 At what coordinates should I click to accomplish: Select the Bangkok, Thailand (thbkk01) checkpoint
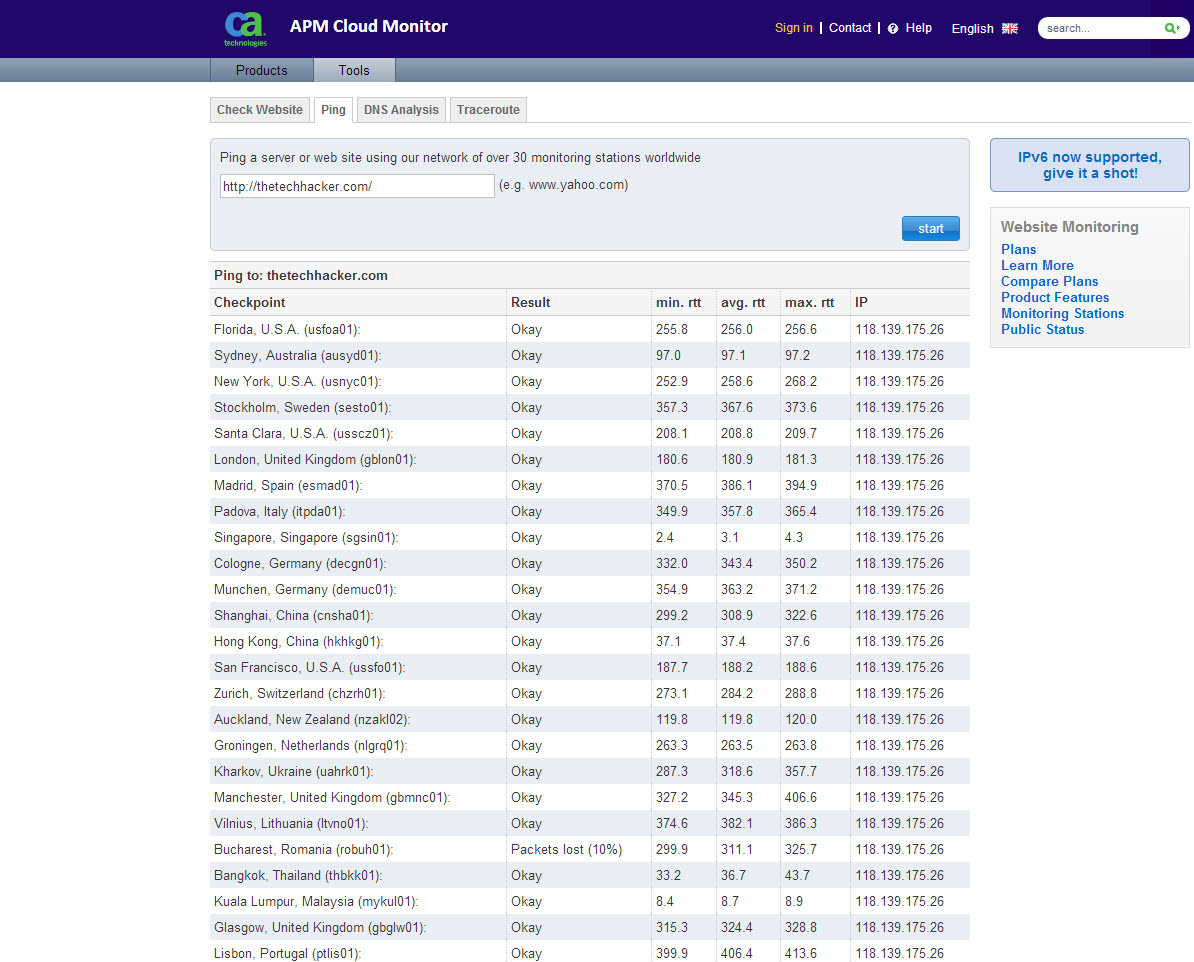[x=298, y=875]
